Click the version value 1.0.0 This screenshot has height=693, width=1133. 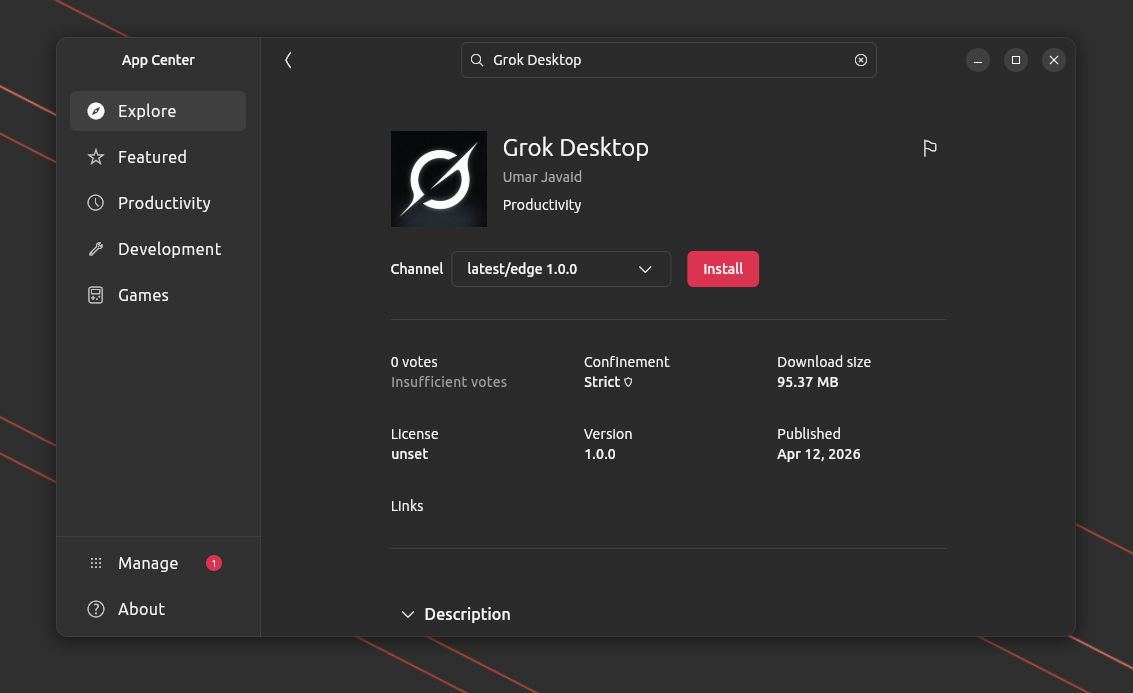[x=600, y=455]
